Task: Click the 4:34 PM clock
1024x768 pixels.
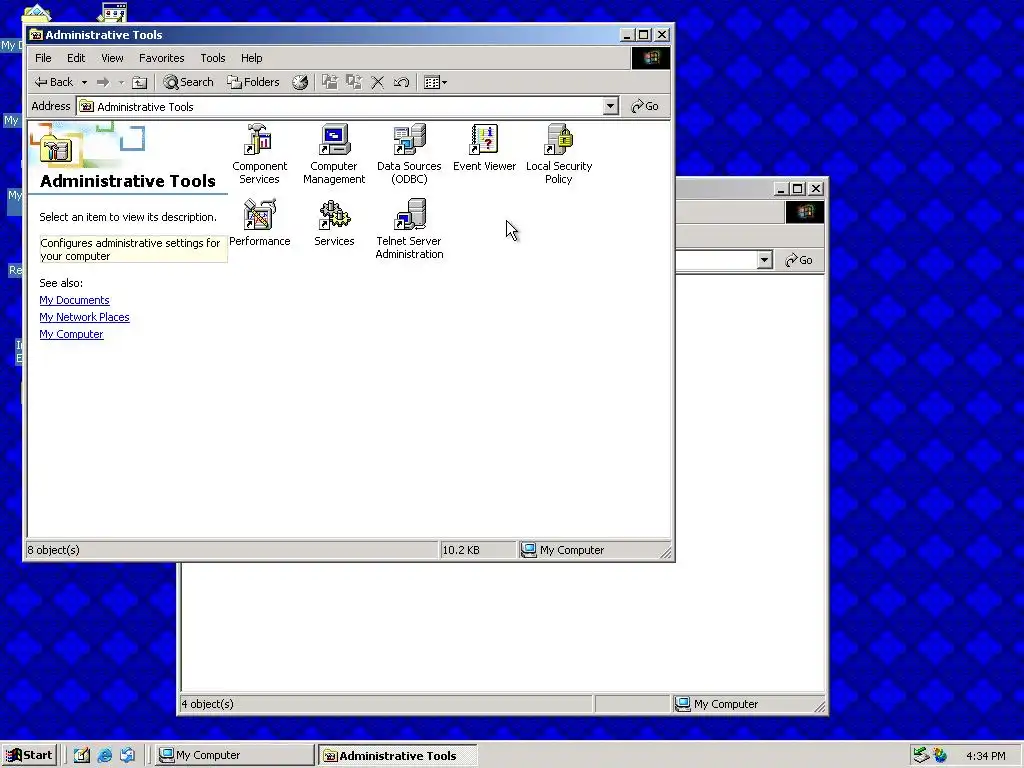Action: tap(985, 756)
